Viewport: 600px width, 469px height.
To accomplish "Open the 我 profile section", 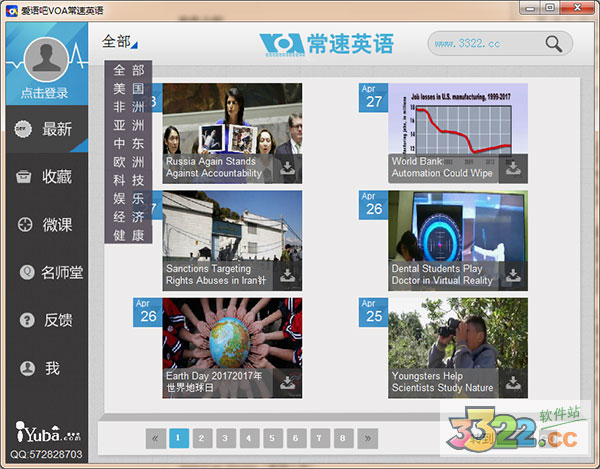I will (x=47, y=368).
